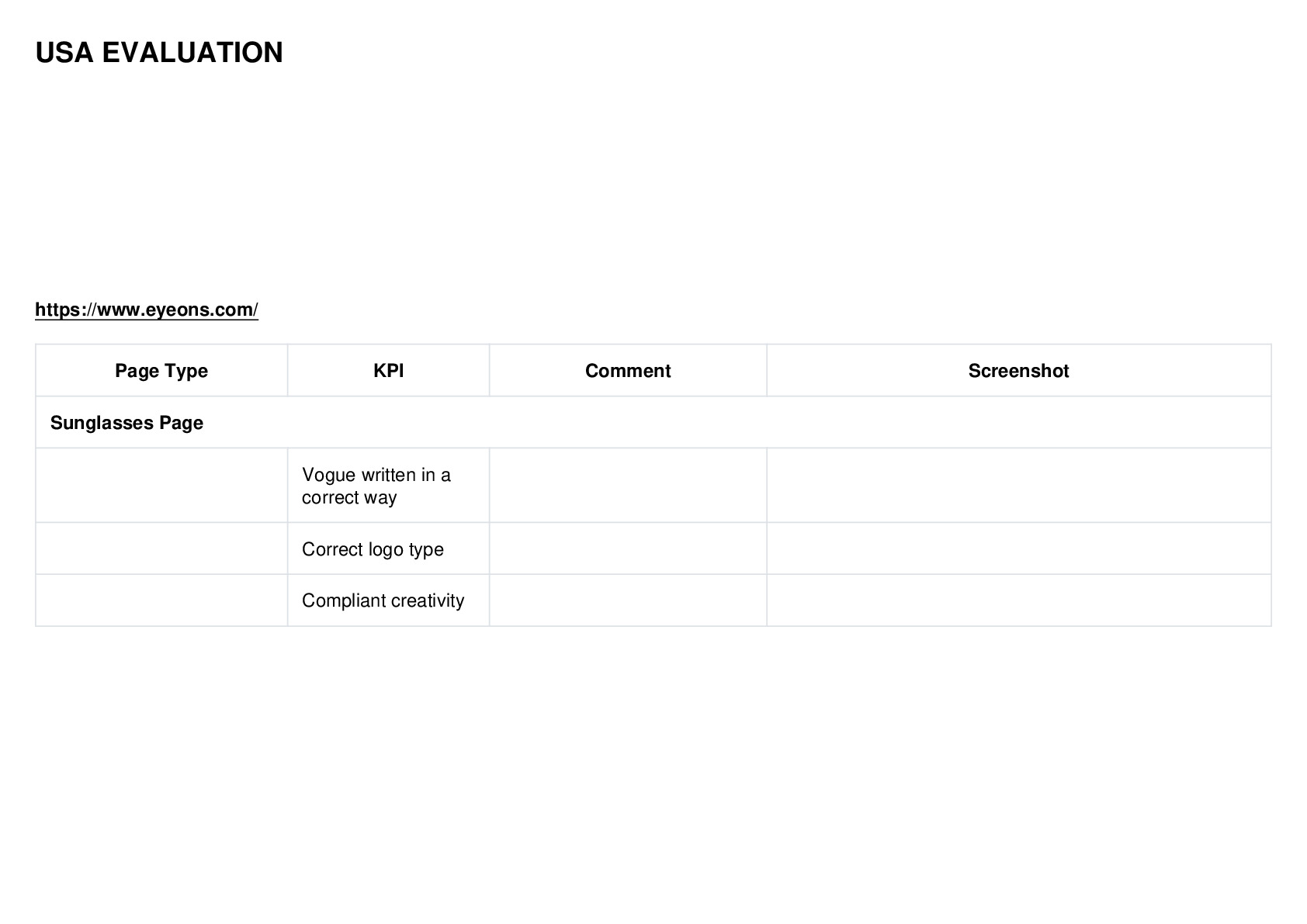Image resolution: width=1307 pixels, height=924 pixels.
Task: Click the Screenshot cell for Correct logo type
Action: 1018,549
